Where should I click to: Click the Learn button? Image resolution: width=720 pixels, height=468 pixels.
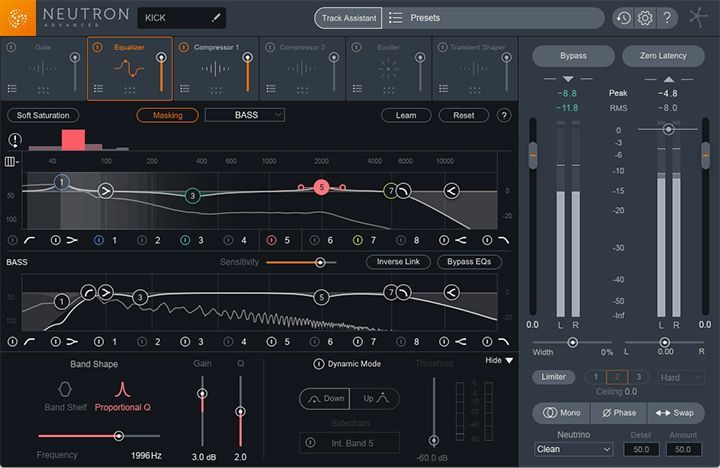coord(406,115)
